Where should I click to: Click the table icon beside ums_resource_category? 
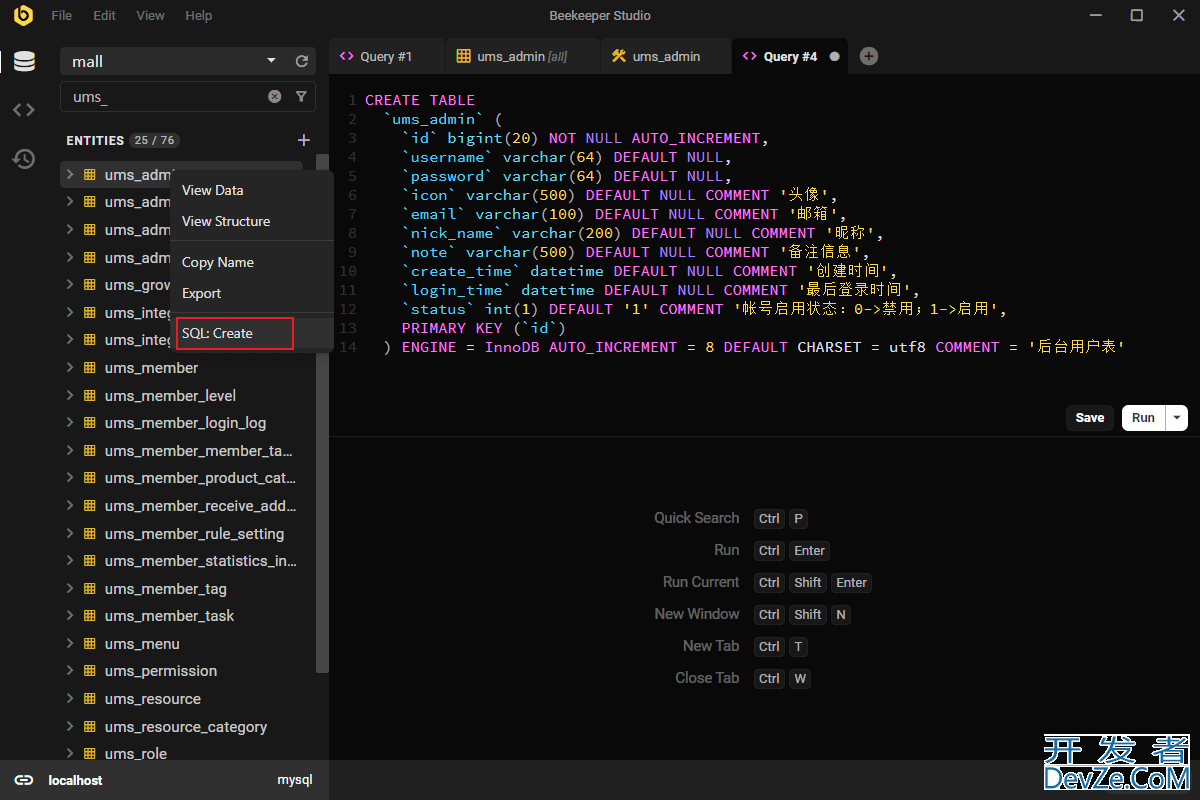(89, 726)
